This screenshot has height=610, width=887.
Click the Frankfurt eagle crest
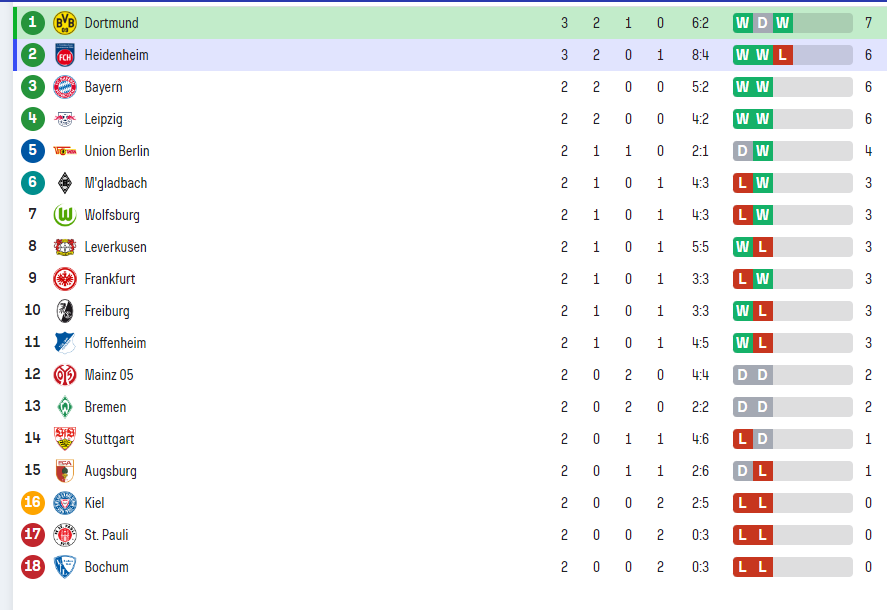64,279
